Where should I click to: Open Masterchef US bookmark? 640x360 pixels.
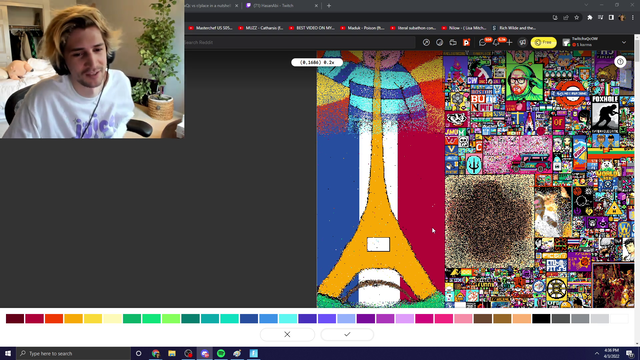[211, 28]
